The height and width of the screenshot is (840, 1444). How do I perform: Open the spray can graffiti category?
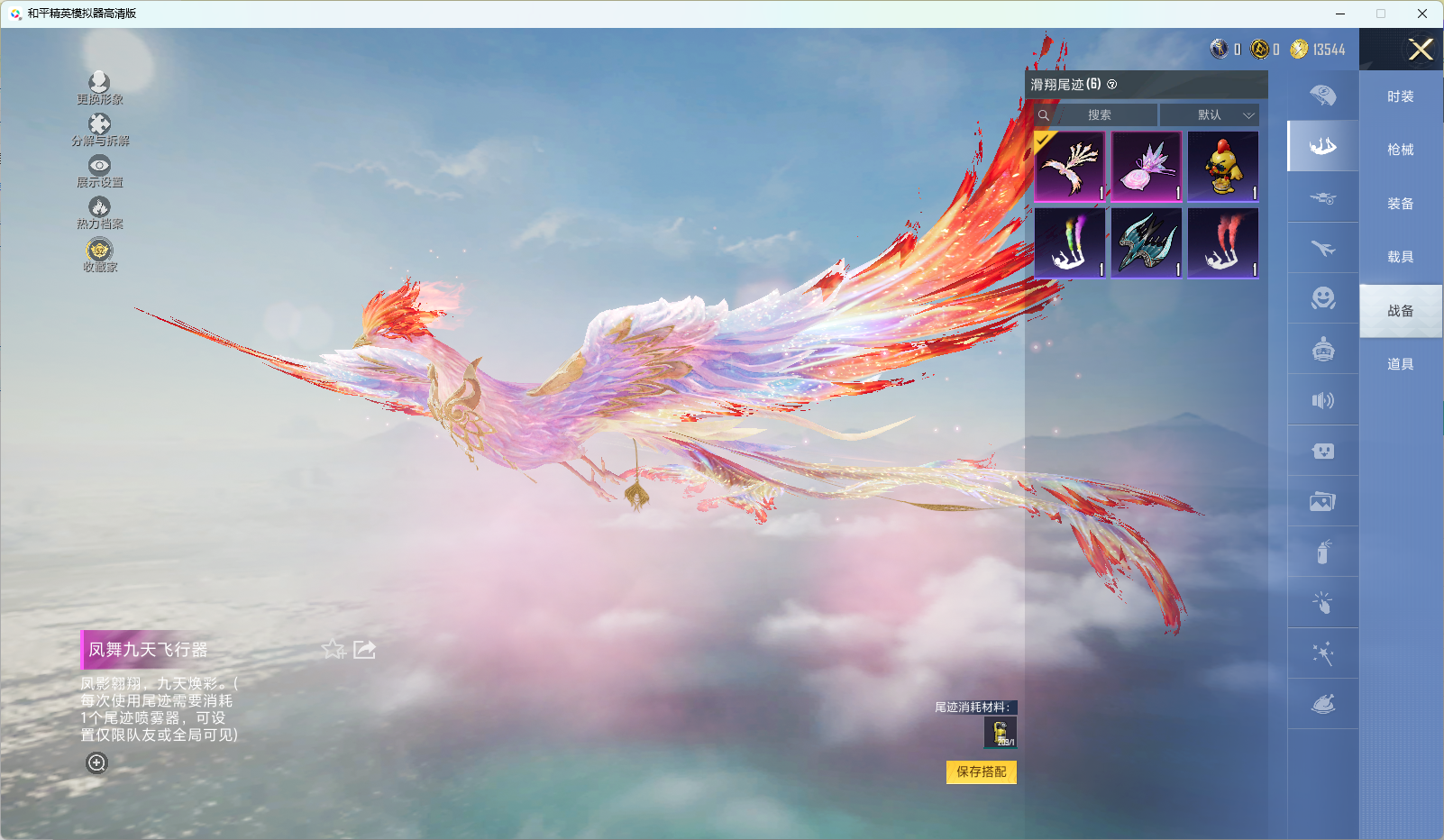tap(1322, 552)
